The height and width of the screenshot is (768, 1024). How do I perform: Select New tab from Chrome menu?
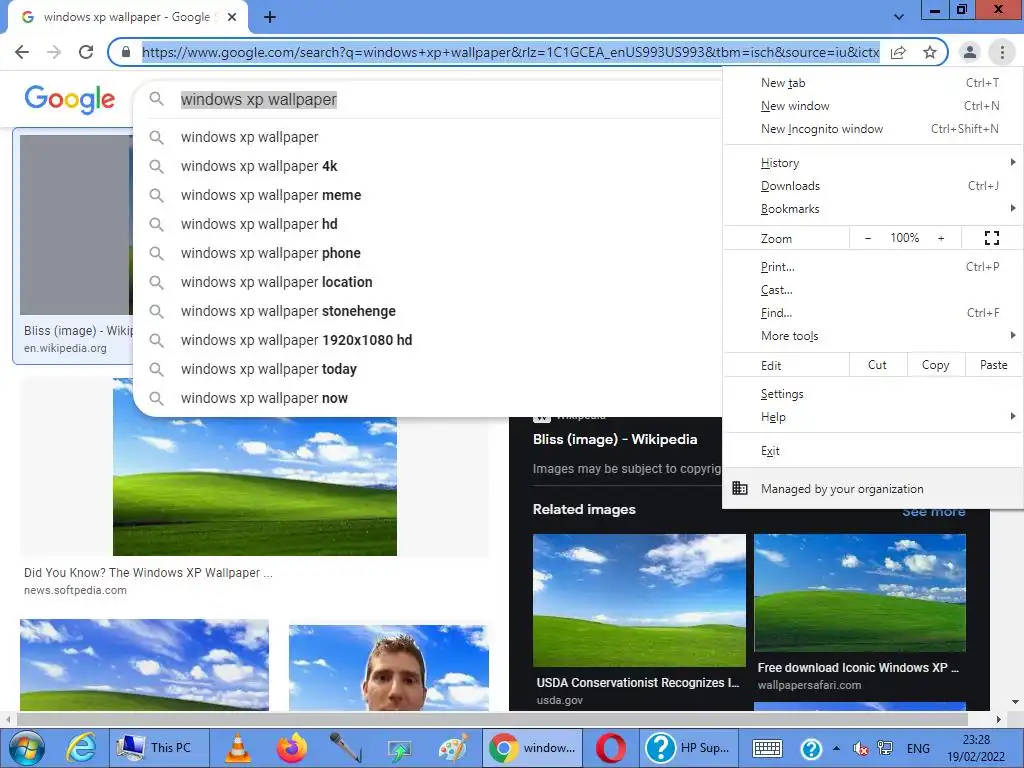pyautogui.click(x=872, y=83)
